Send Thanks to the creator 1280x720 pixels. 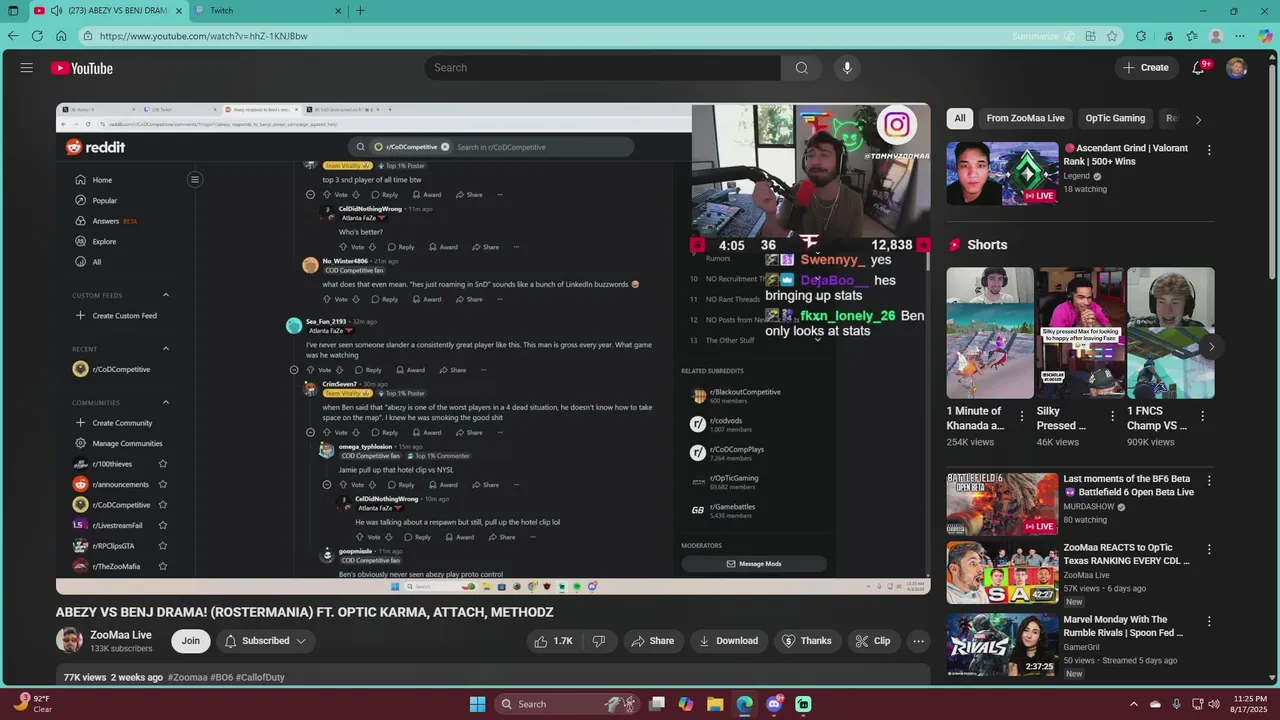point(806,641)
